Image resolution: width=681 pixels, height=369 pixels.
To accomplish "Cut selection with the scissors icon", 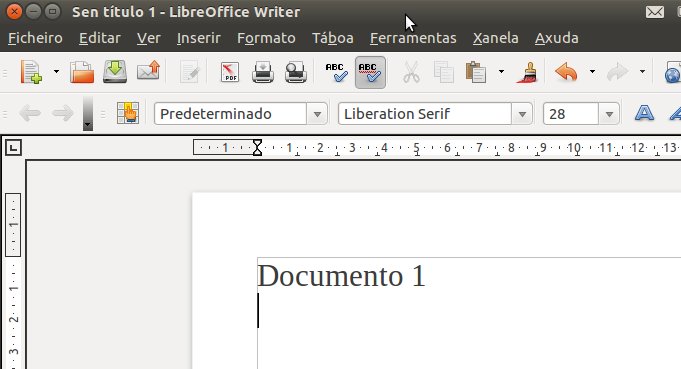I will click(x=411, y=72).
